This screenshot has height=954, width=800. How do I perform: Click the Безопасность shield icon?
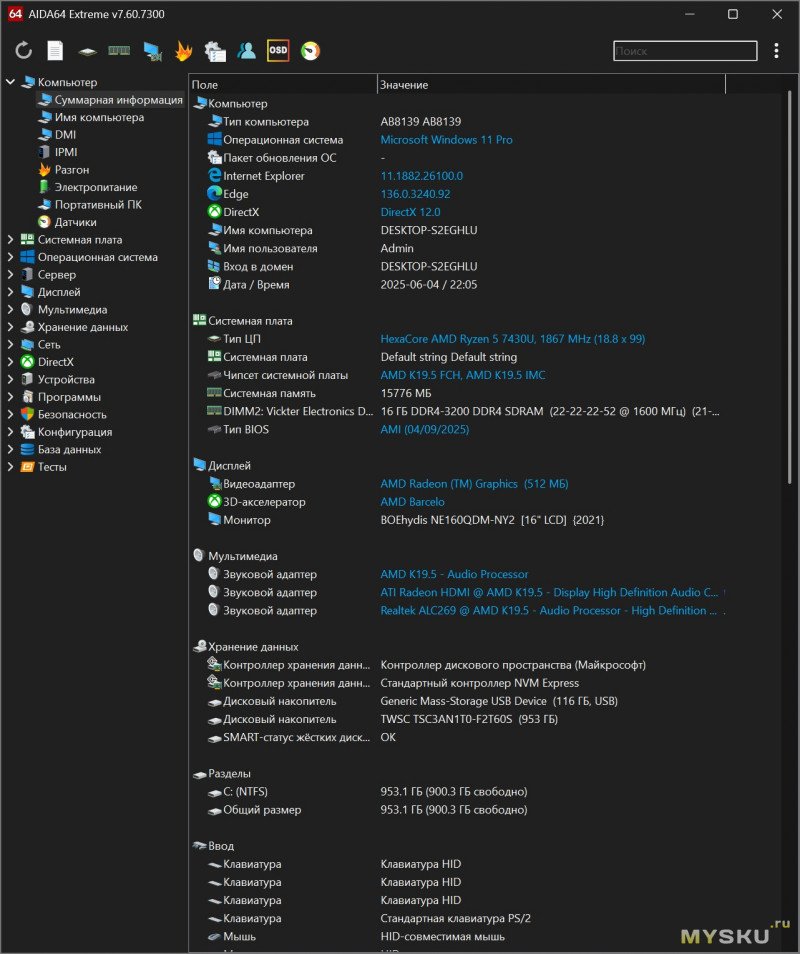(27, 414)
